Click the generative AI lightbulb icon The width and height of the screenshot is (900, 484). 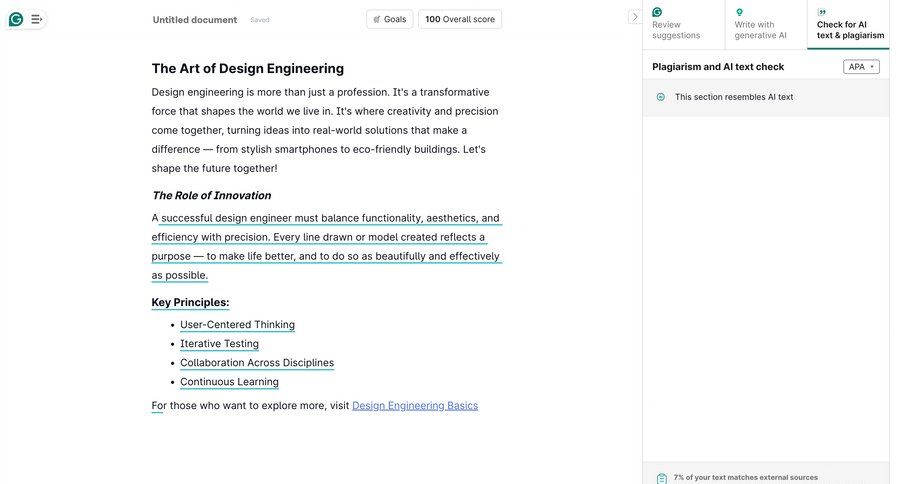[739, 12]
